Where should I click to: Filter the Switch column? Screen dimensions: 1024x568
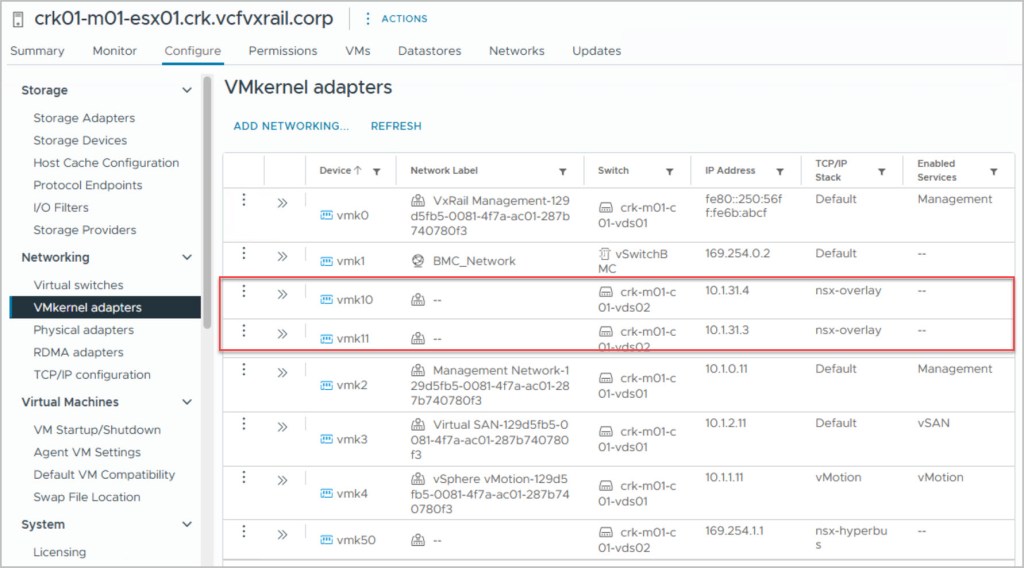[669, 172]
